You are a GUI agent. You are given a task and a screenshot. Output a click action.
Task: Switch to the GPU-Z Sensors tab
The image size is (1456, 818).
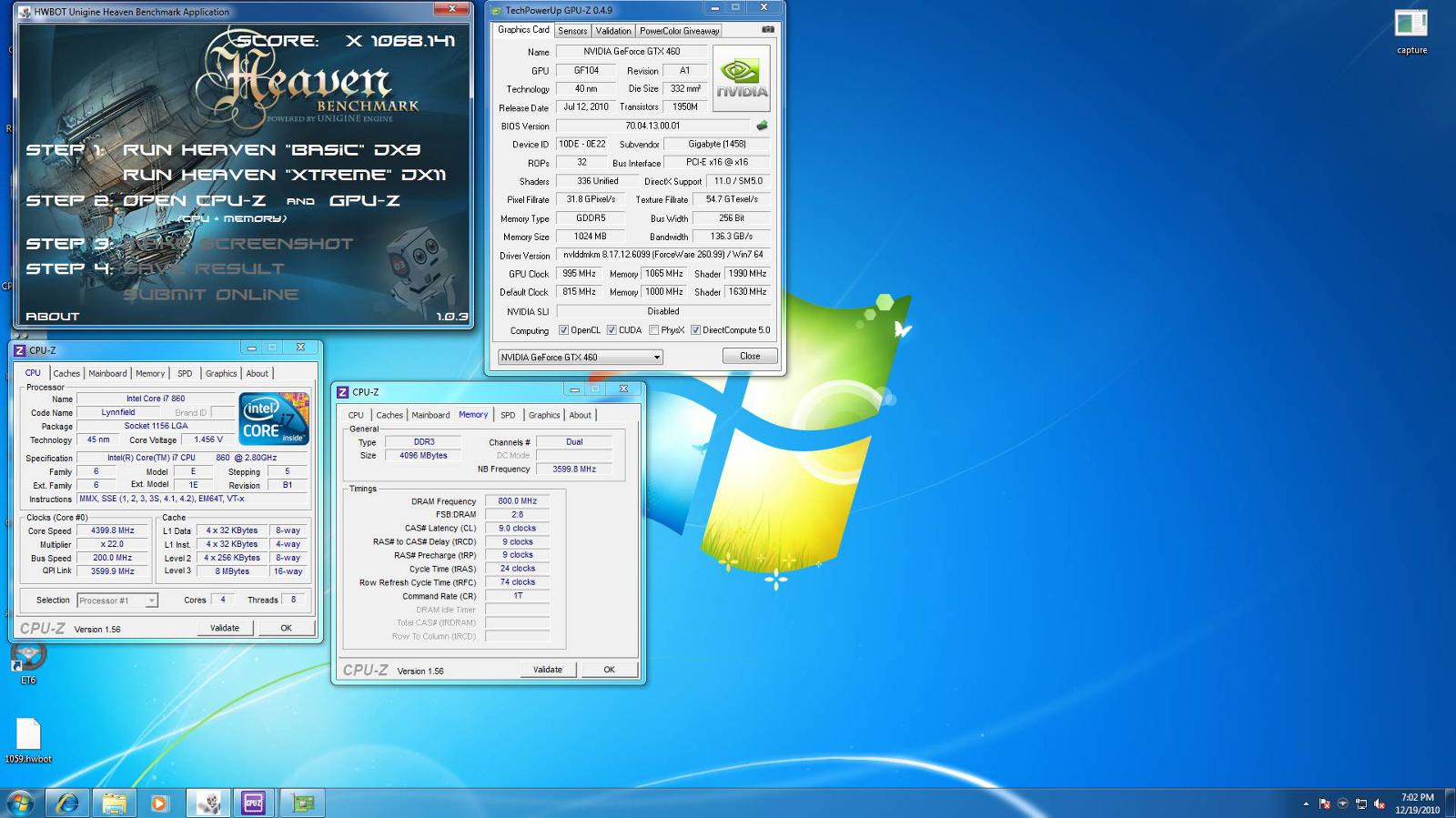[x=572, y=31]
